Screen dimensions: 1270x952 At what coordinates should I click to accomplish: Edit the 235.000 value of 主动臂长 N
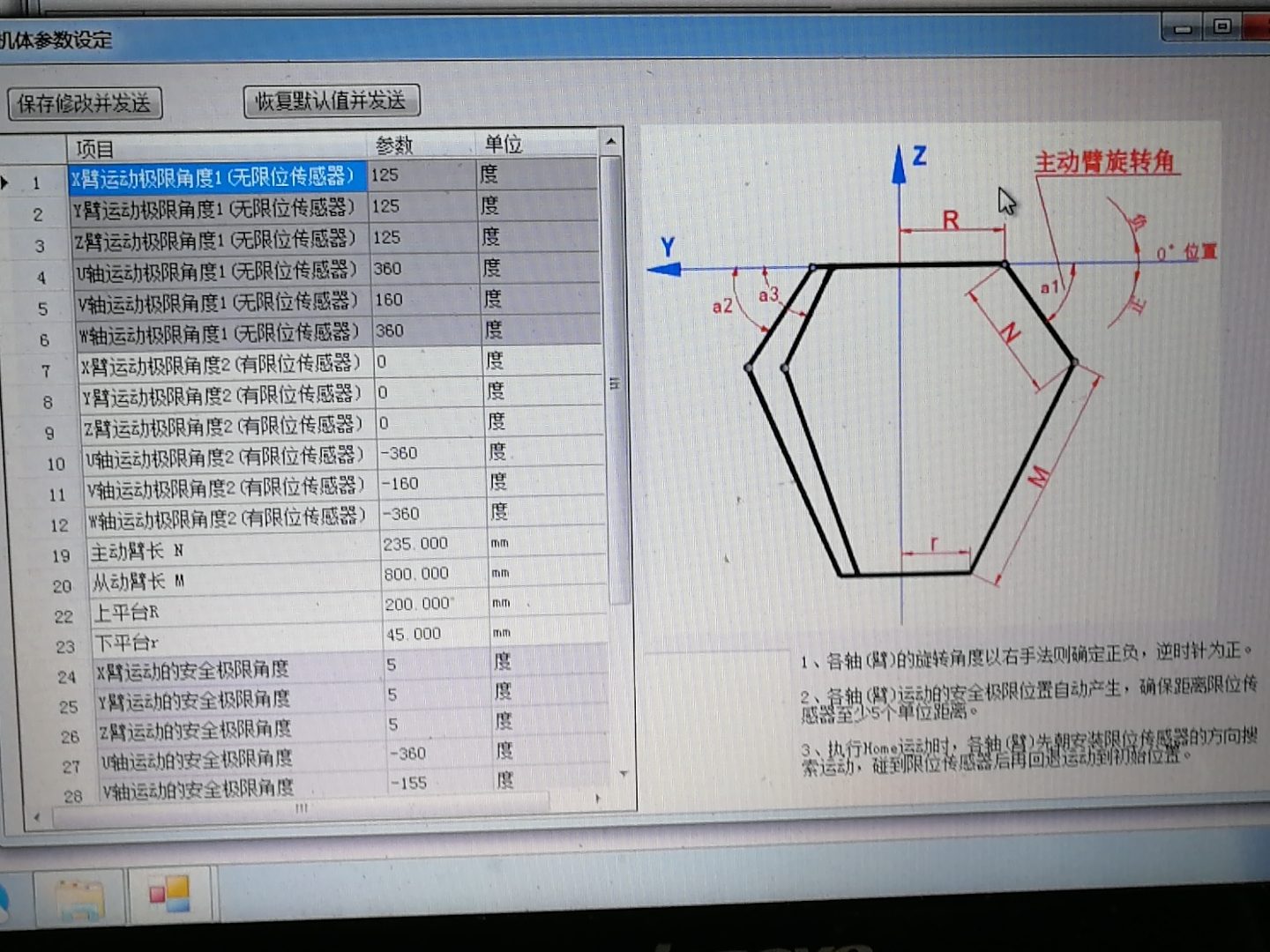(x=431, y=544)
